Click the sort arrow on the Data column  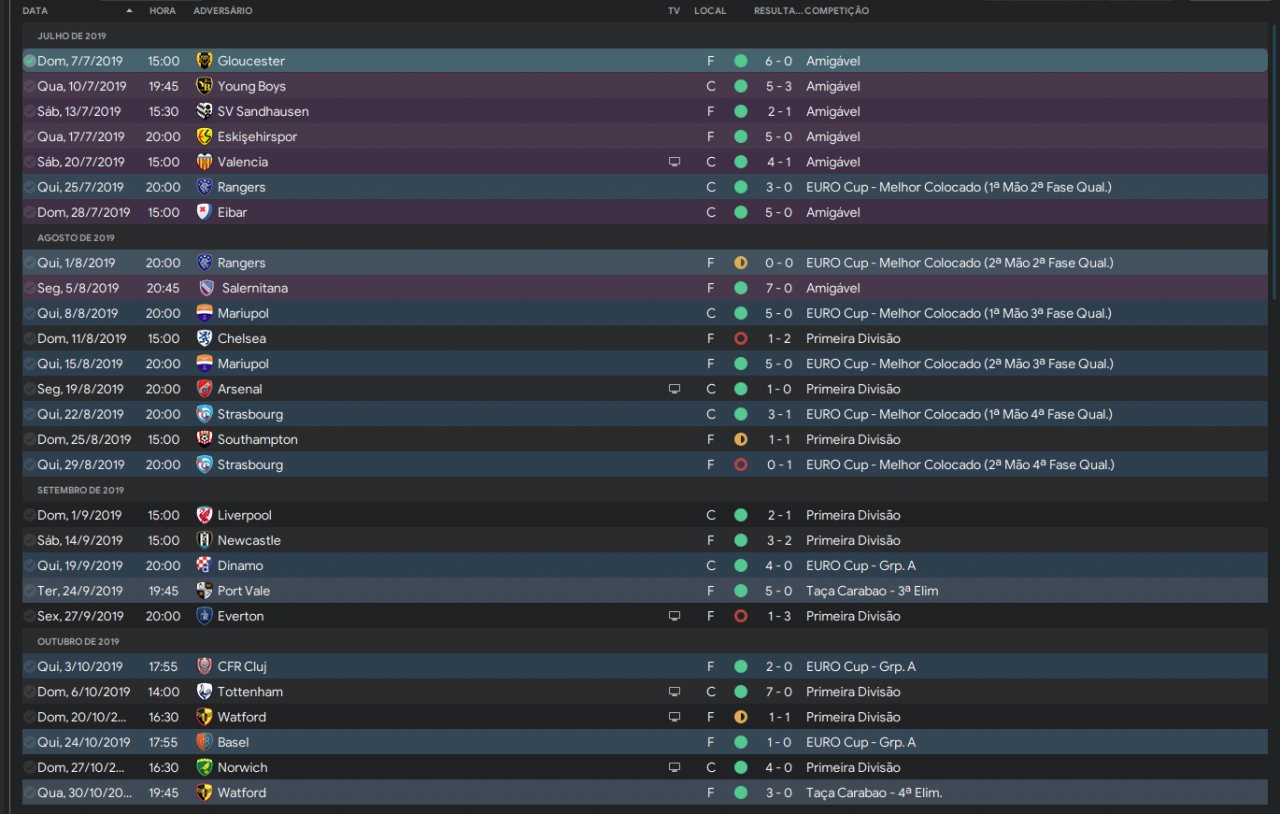(x=129, y=11)
